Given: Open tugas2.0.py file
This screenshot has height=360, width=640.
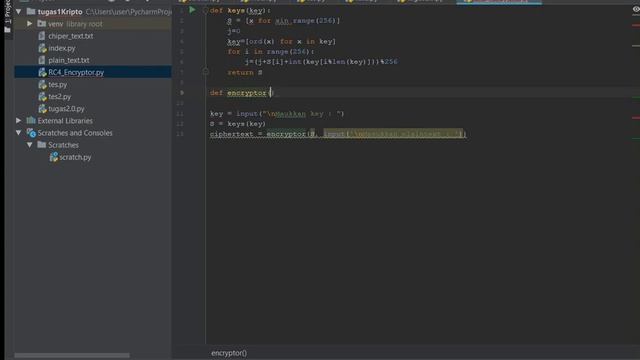Looking at the screenshot, I should [66, 109].
